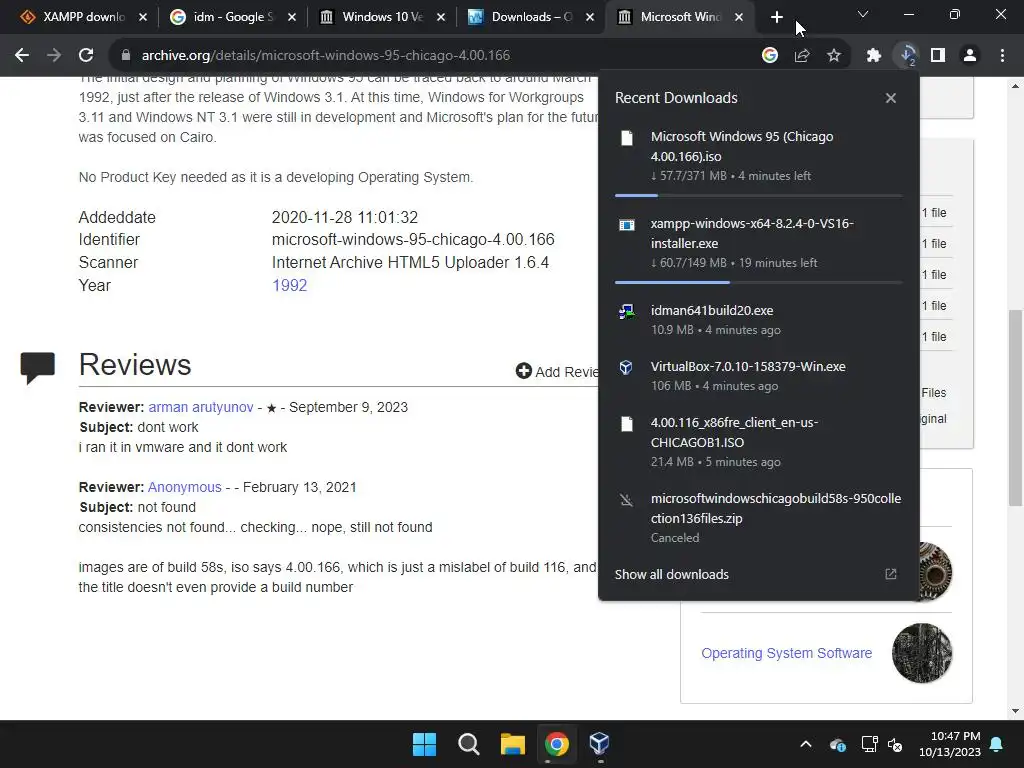Screen dimensions: 1024x768
Task: Open the new tab with plus button
Action: click(x=776, y=17)
